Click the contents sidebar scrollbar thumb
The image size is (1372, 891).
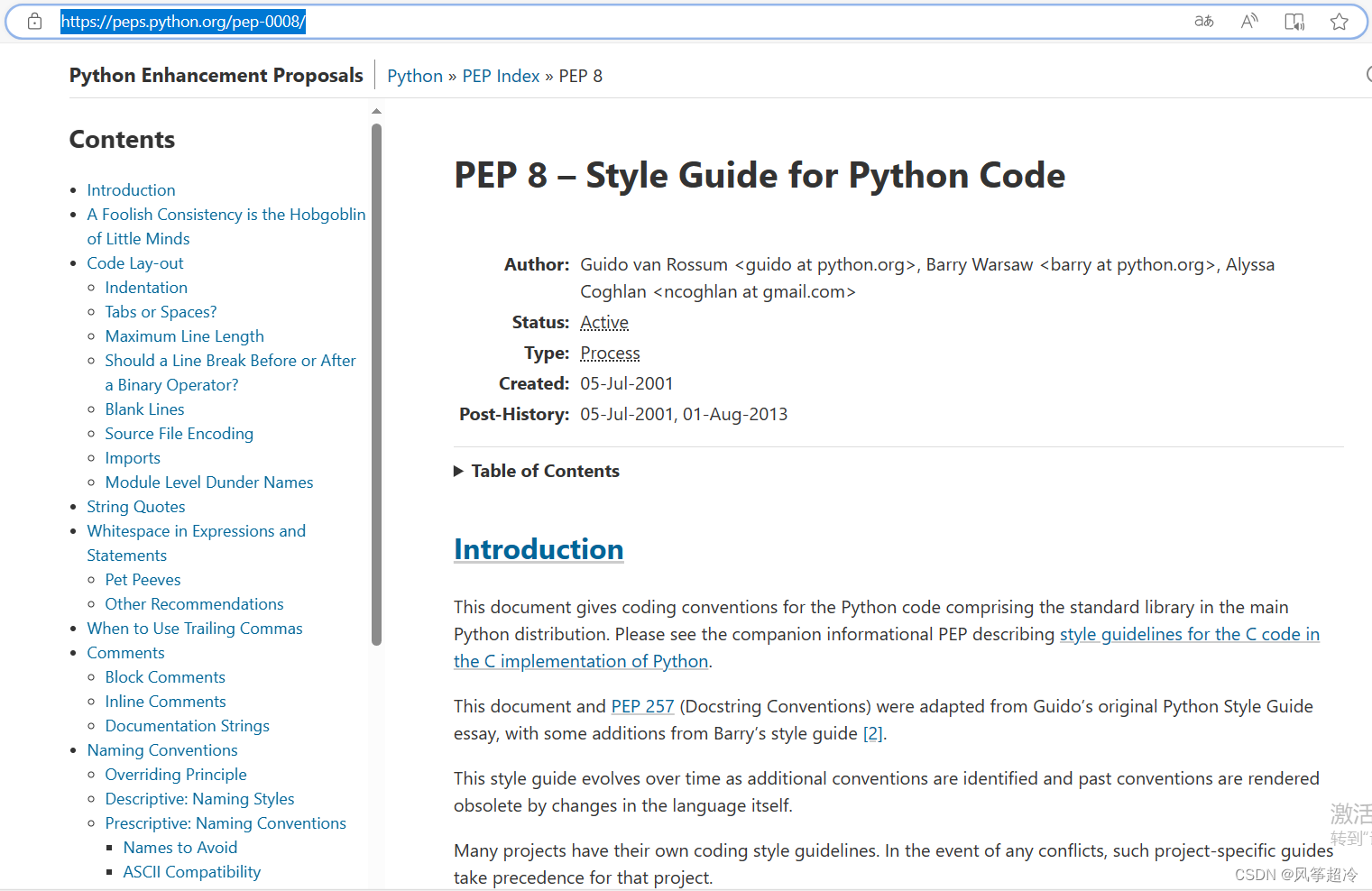[376, 385]
